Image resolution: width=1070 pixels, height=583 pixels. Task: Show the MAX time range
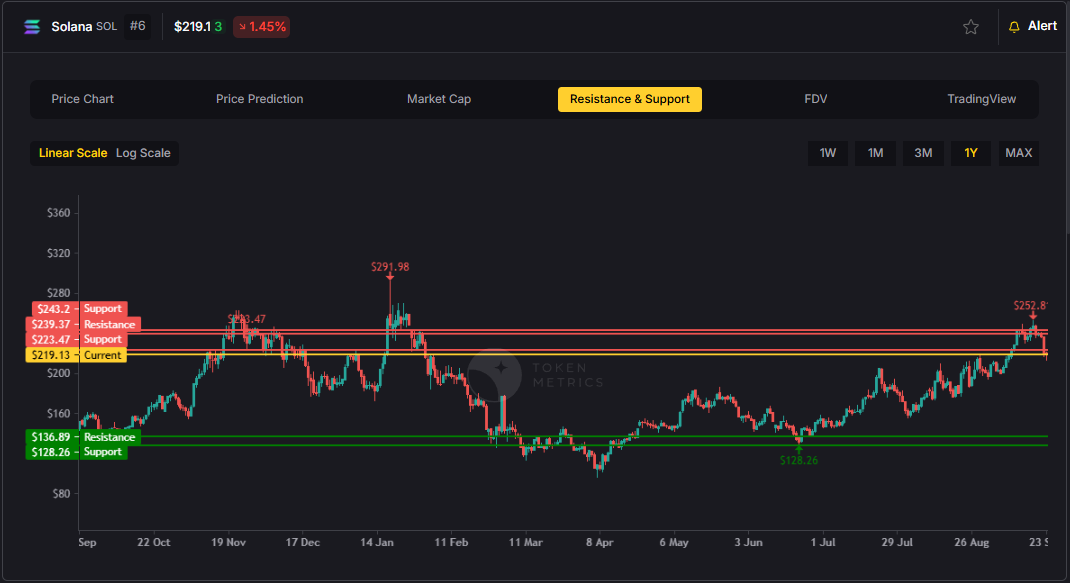pyautogui.click(x=1019, y=153)
